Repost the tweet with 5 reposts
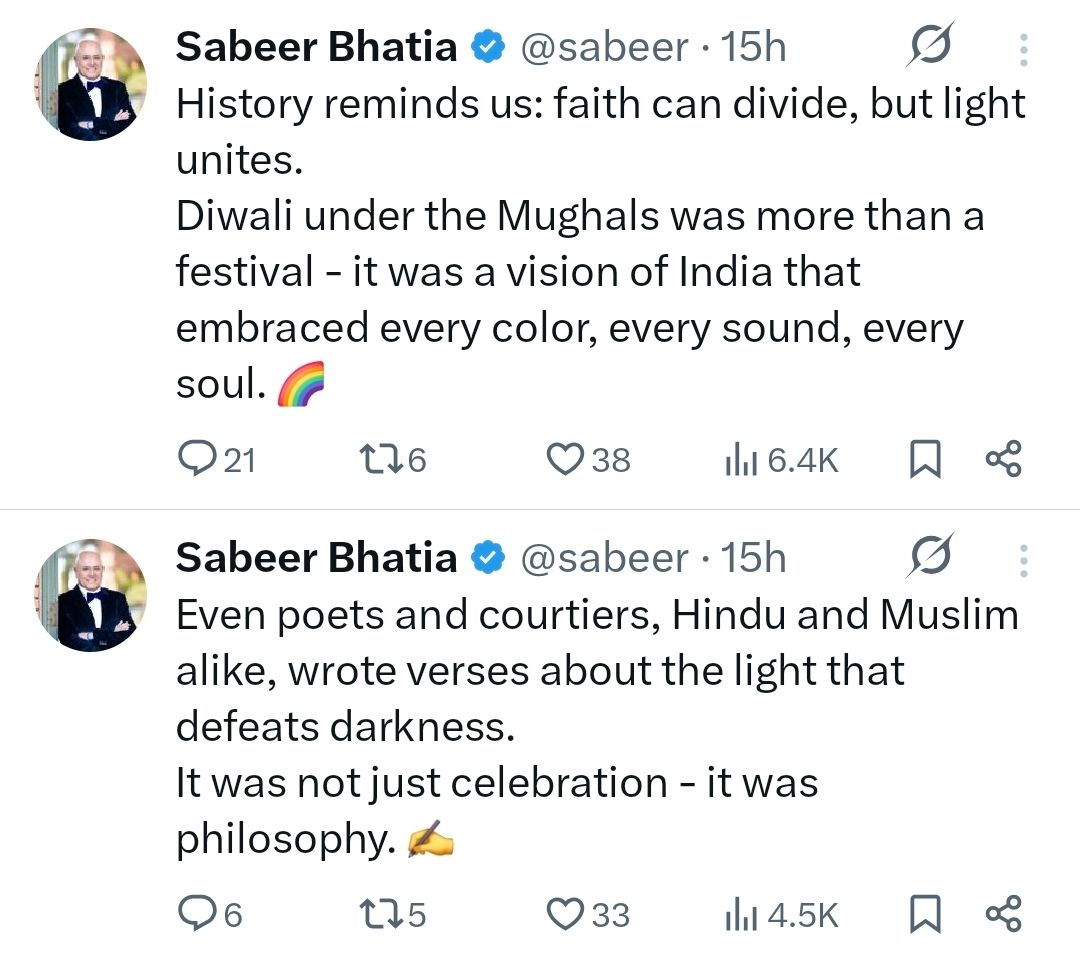 380,914
